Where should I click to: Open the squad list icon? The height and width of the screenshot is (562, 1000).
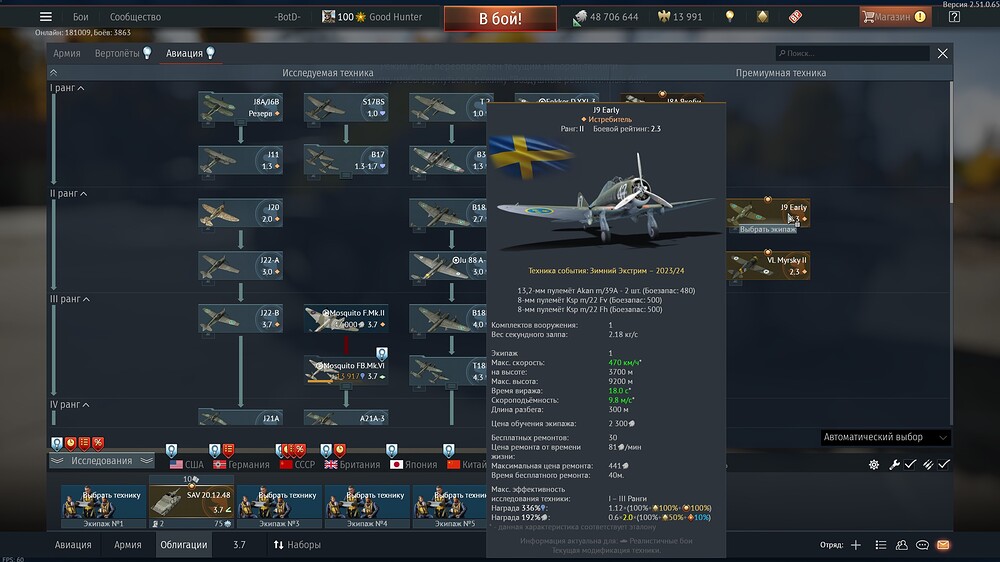click(x=880, y=545)
